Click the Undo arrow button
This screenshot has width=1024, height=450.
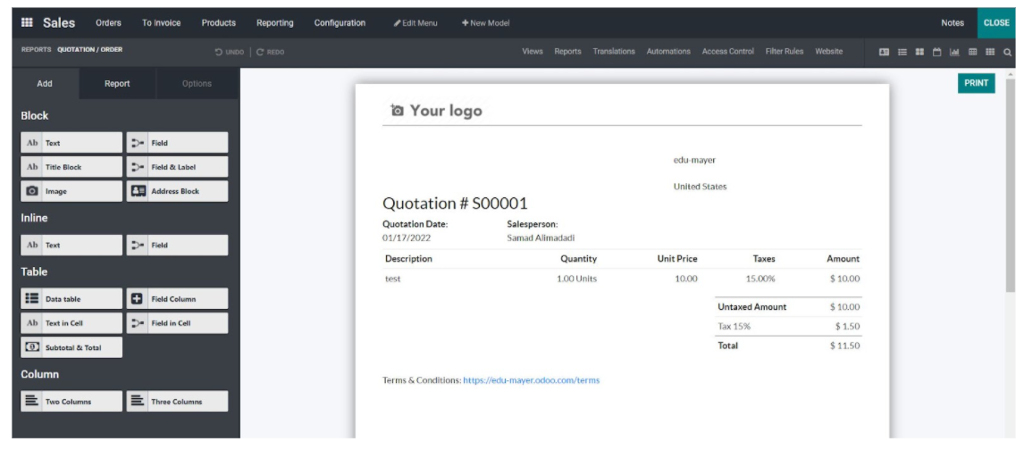click(229, 52)
